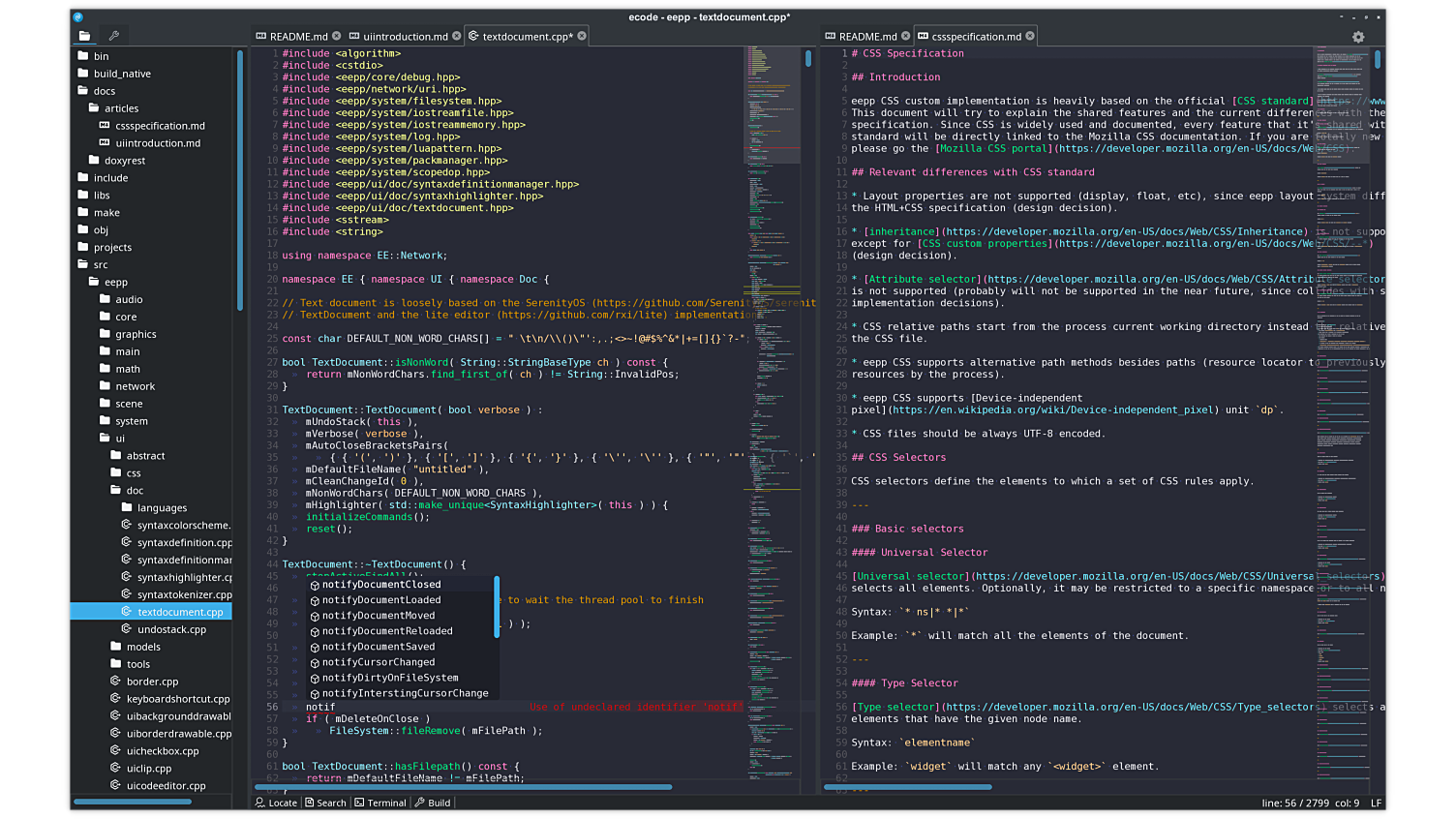This screenshot has width=1456, height=819.
Task: Choose notifyDocumentMoved autocomplete suggestion
Action: coord(401,616)
